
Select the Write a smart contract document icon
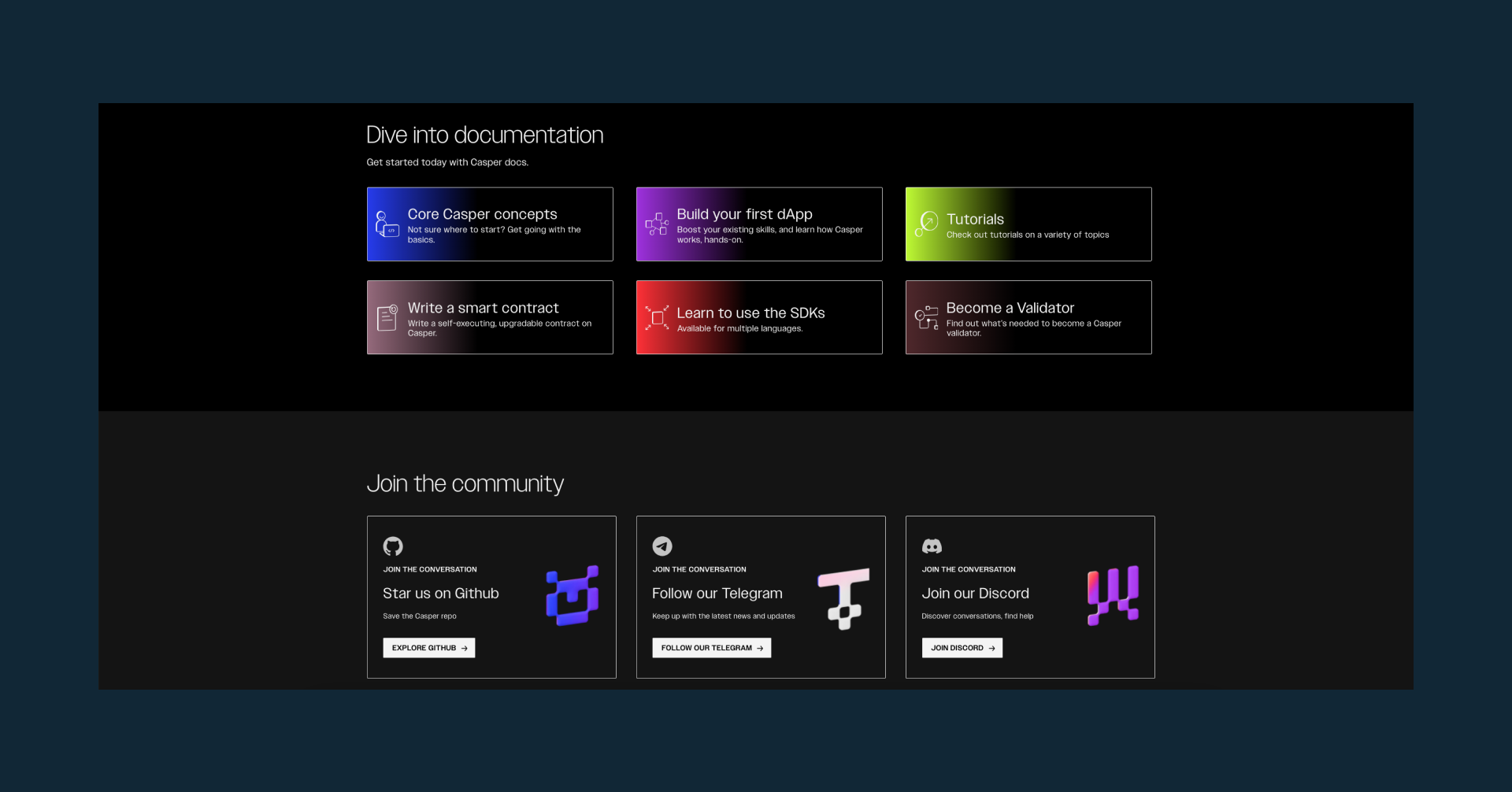pyautogui.click(x=387, y=317)
